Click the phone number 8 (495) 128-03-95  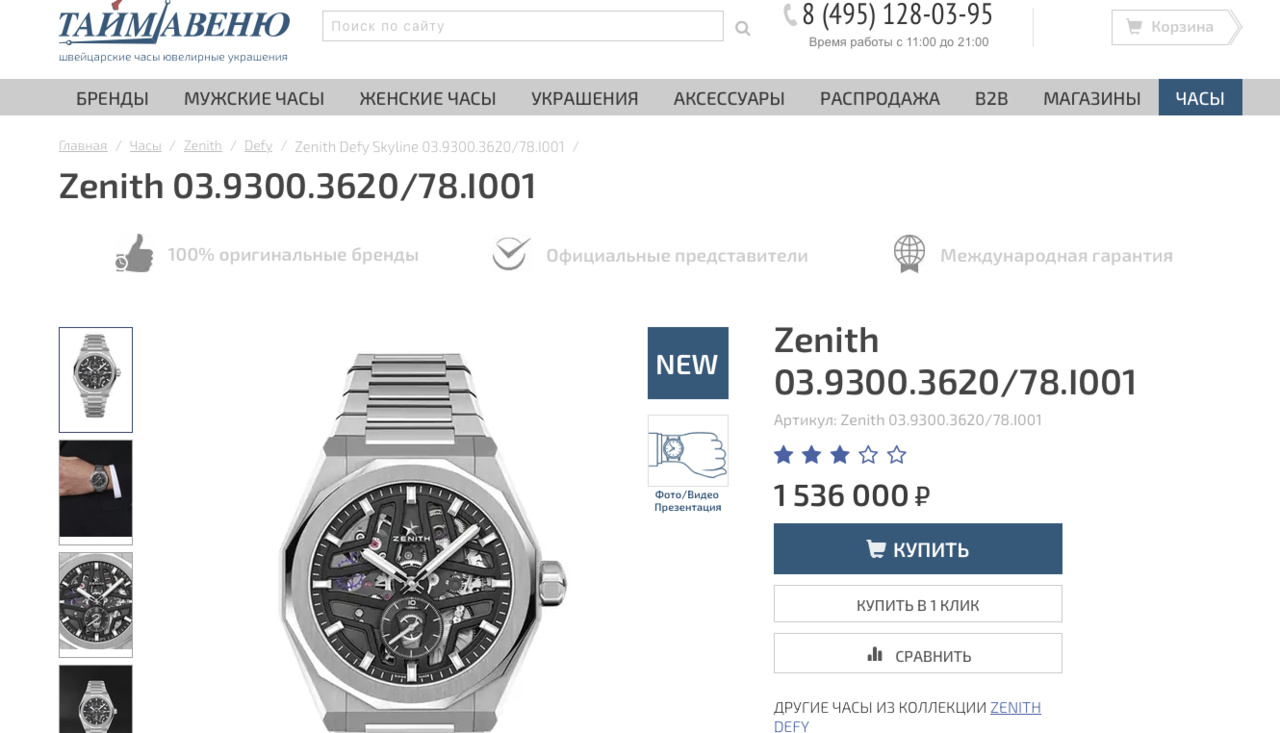(896, 15)
